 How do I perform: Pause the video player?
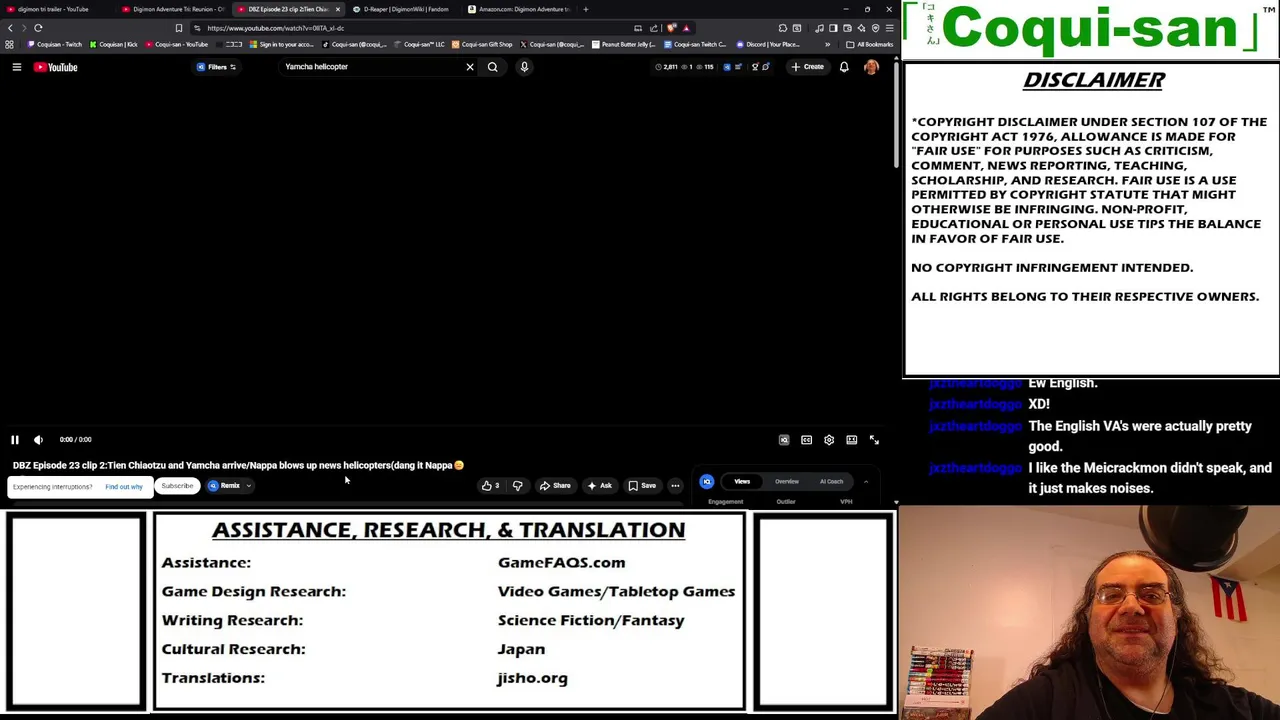tap(15, 440)
